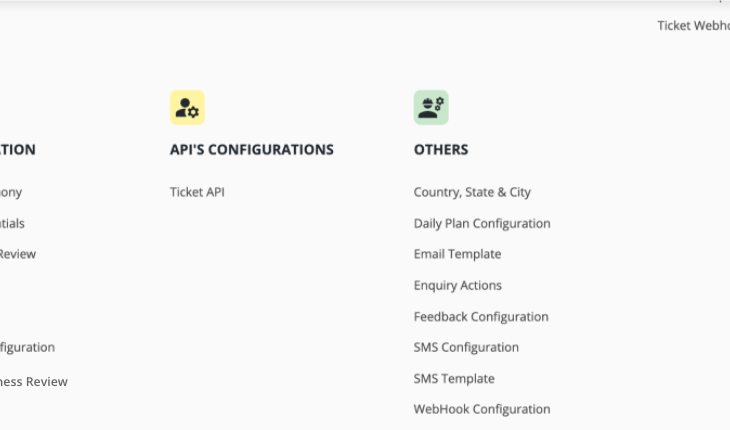730x430 pixels.
Task: Open WebHook Configuration link
Action: (482, 409)
